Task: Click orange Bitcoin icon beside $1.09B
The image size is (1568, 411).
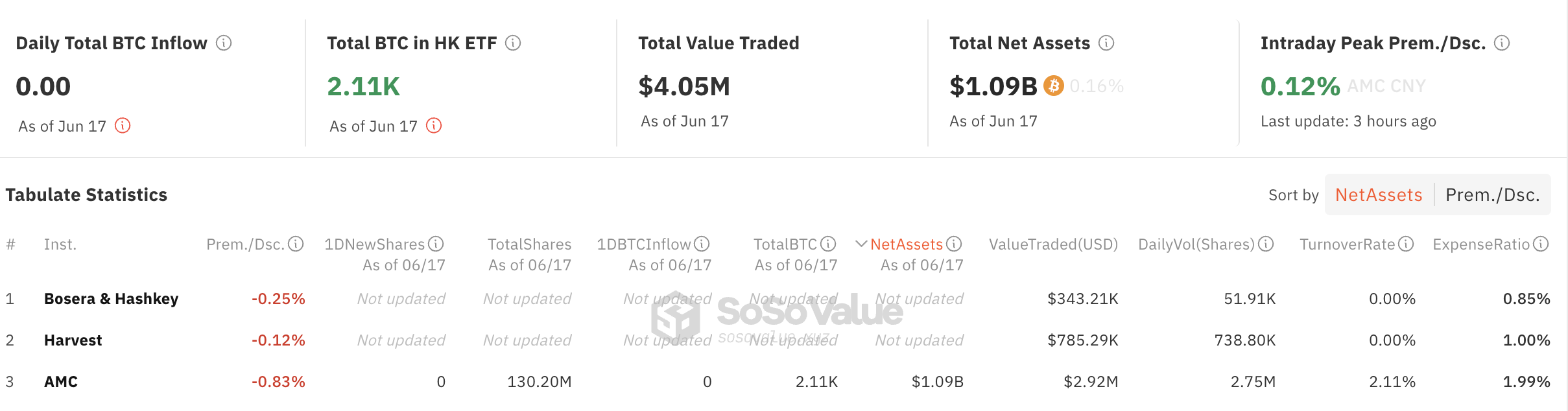Action: point(1054,86)
